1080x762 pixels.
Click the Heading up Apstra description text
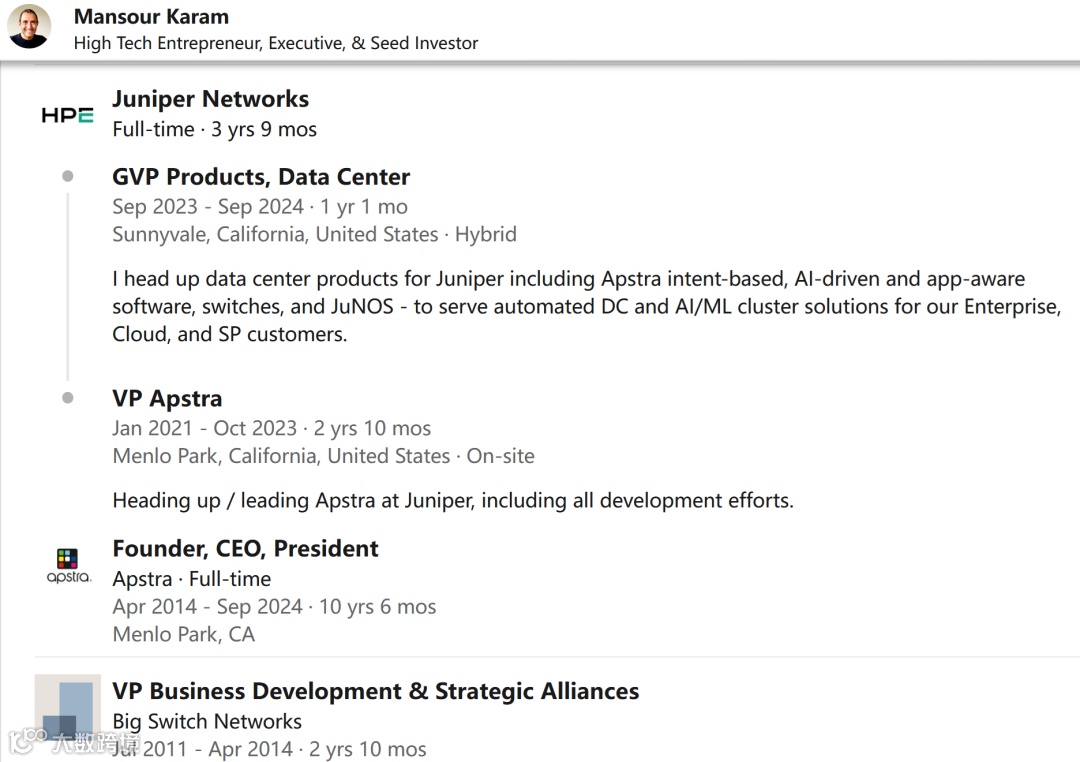[452, 500]
